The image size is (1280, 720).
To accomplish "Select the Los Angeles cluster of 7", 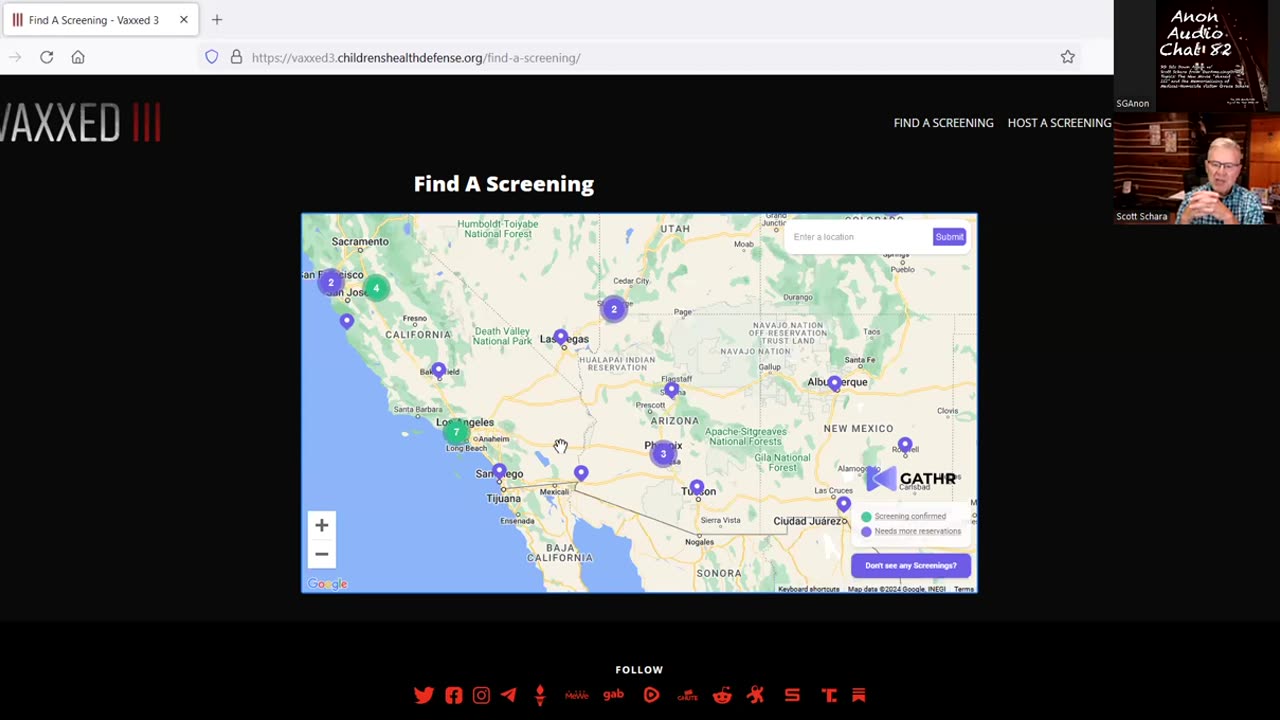I will [456, 432].
